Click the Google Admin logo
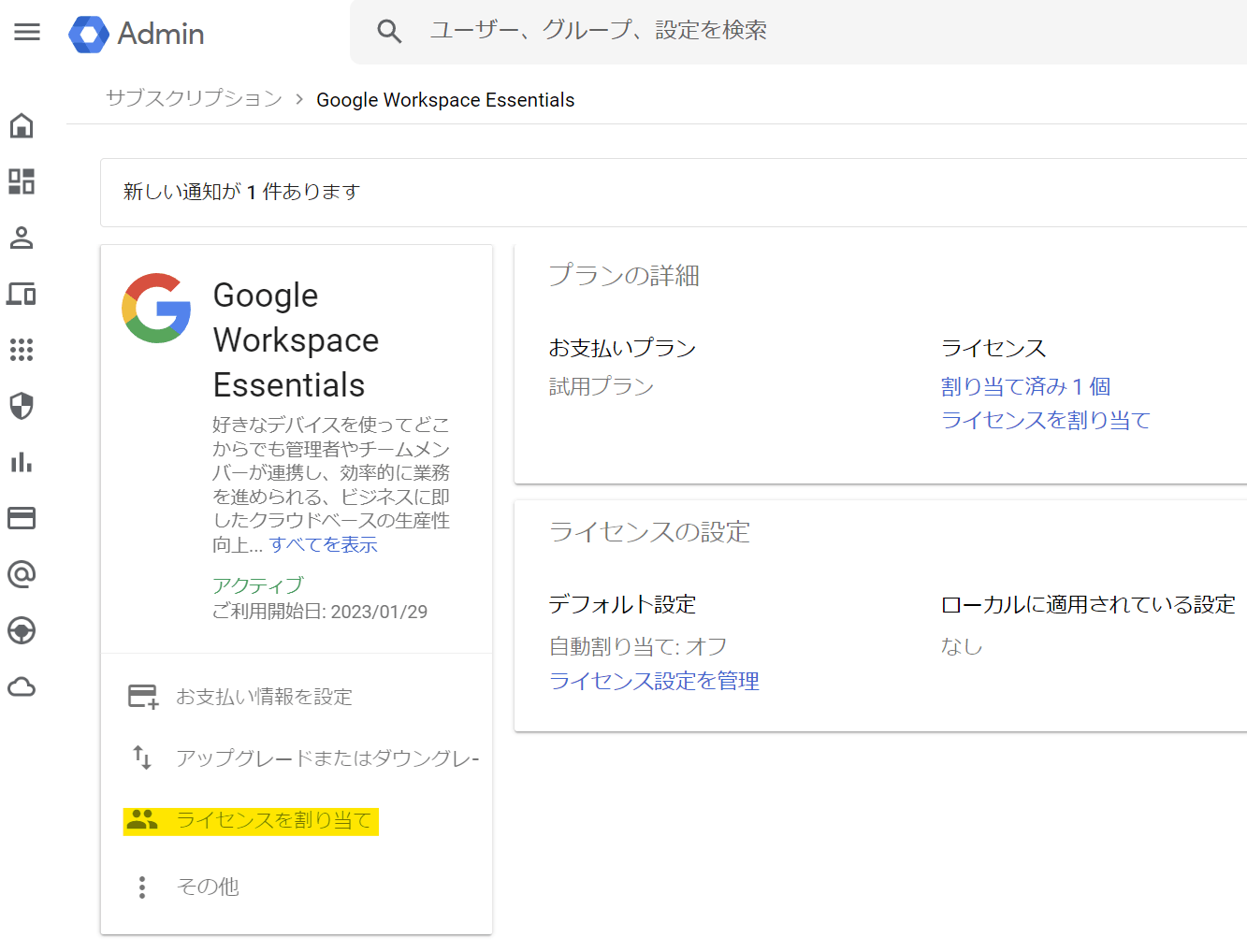 [137, 34]
